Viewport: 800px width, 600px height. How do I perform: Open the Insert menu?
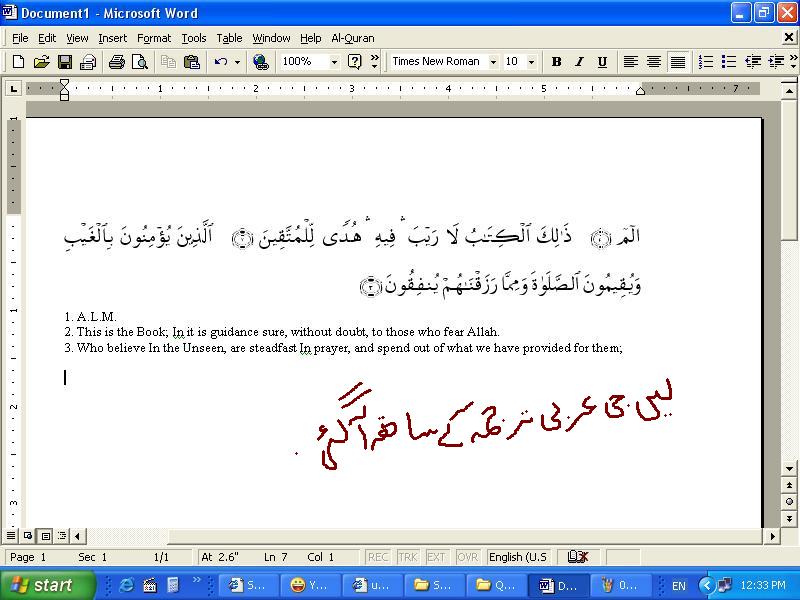click(113, 38)
